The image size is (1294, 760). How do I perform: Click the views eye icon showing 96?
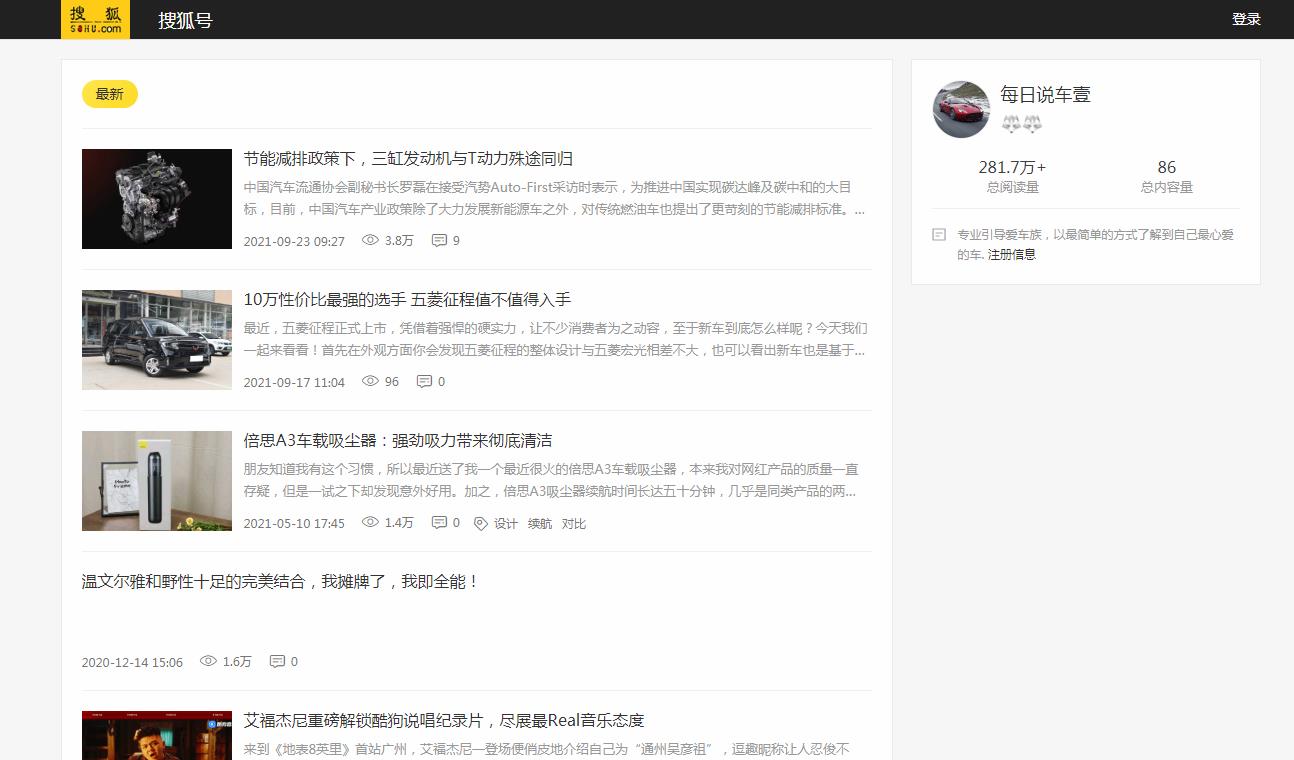[370, 381]
